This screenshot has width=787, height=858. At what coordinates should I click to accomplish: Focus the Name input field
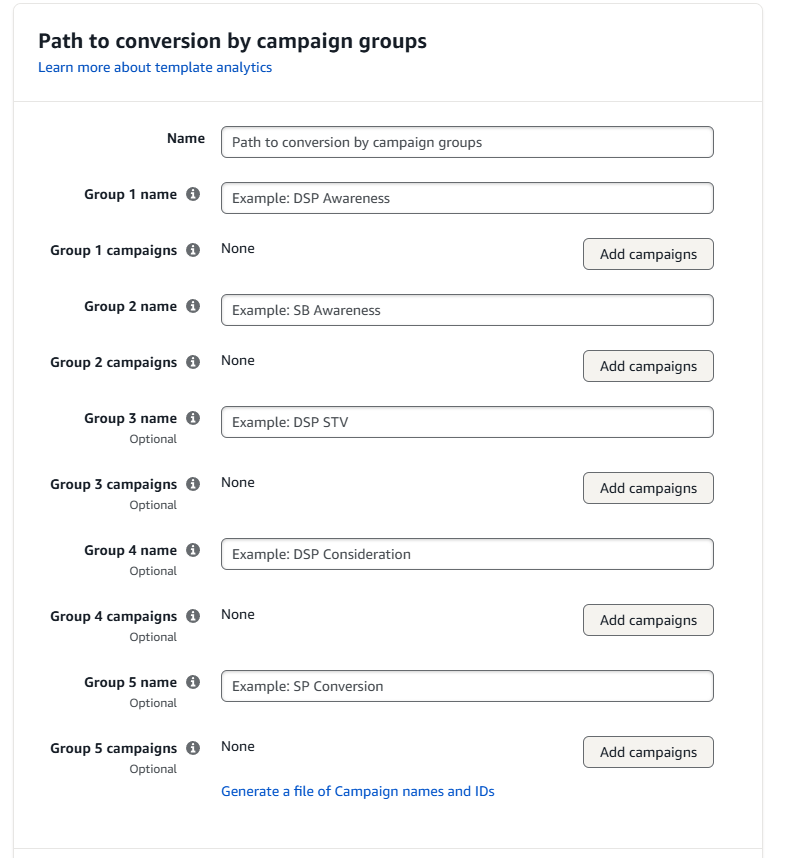coord(467,142)
